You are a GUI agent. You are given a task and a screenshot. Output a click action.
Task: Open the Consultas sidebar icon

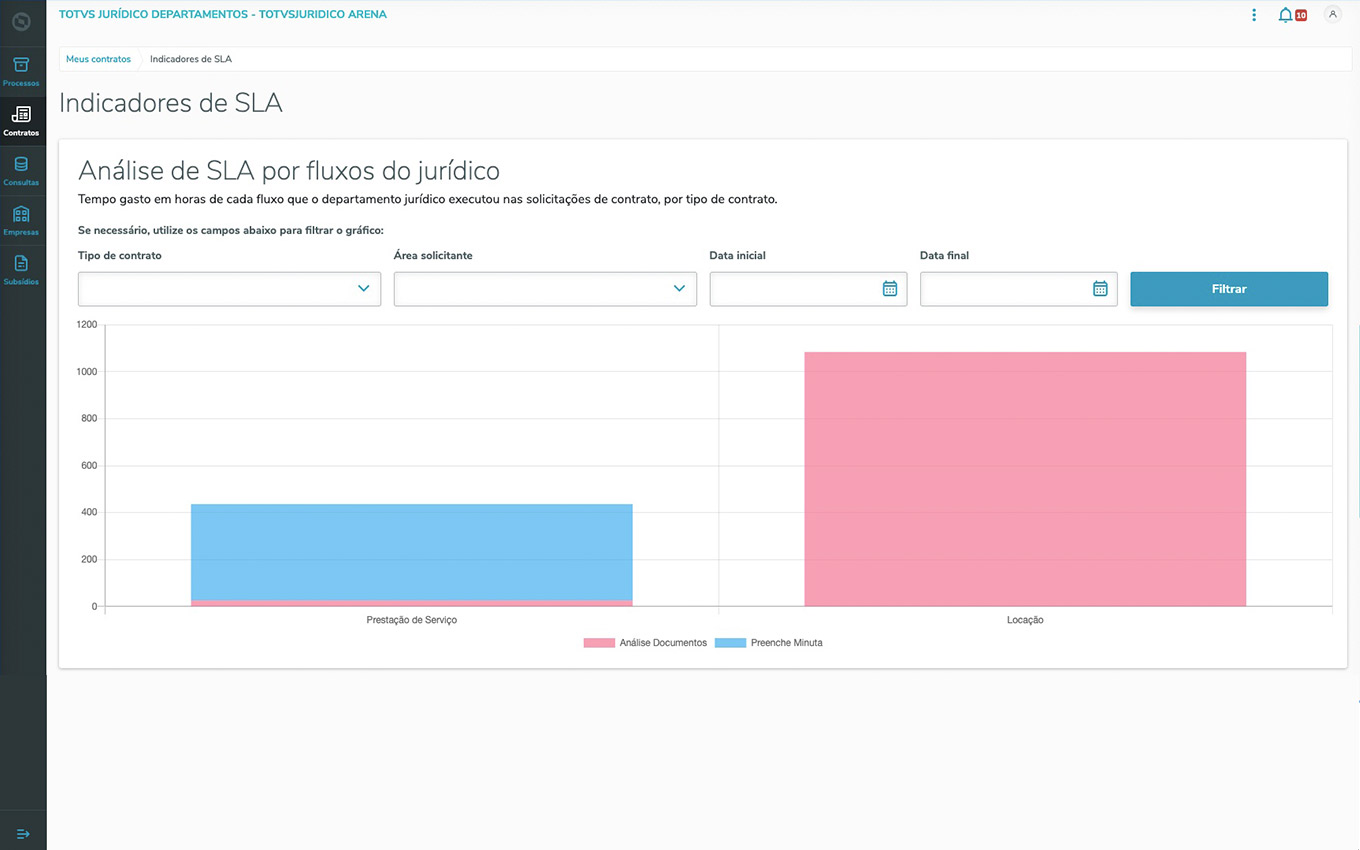point(21,169)
